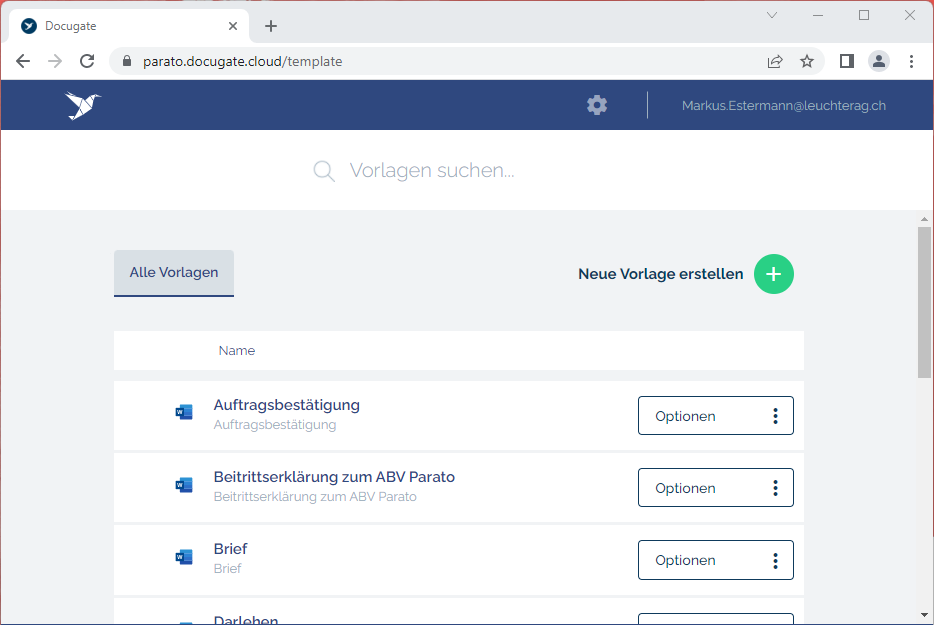Click Word icon of Auftragsbestätigung row

click(x=184, y=412)
